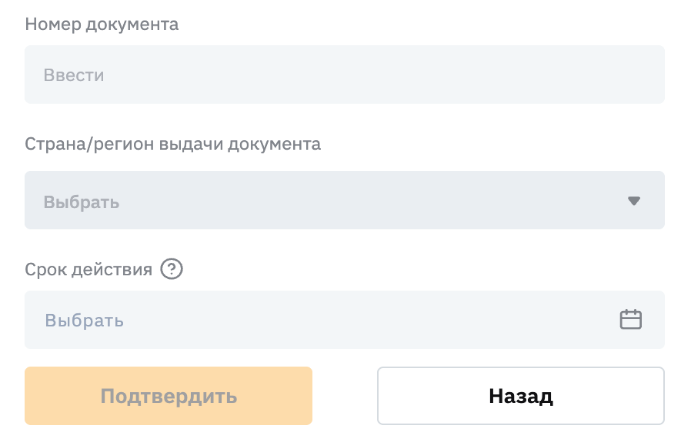691x444 pixels.
Task: Select the Выбрать placeholder in country dropdown
Action: click(x=81, y=202)
